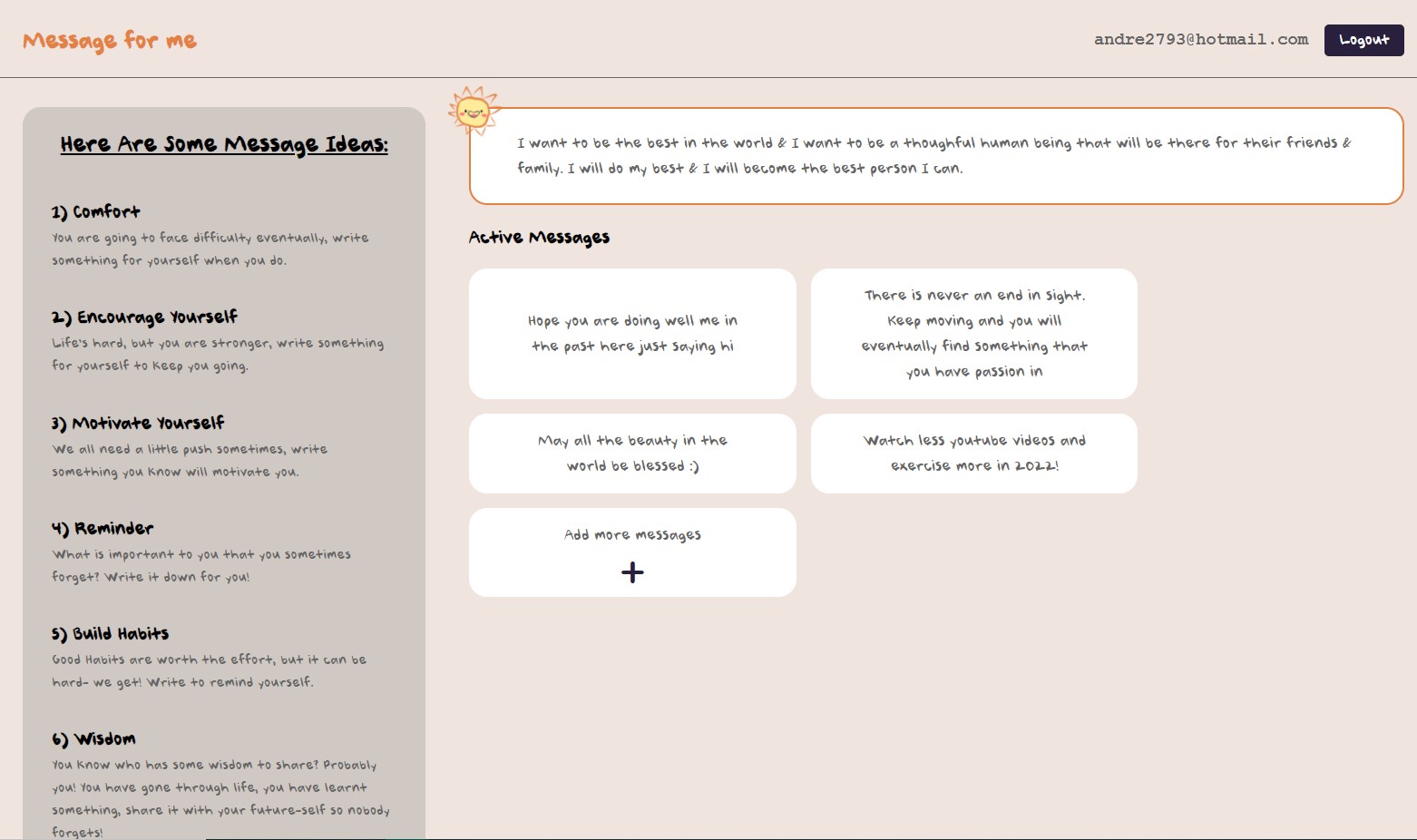Click the 'Here Are Some Message Ideas:' heading

tap(224, 144)
